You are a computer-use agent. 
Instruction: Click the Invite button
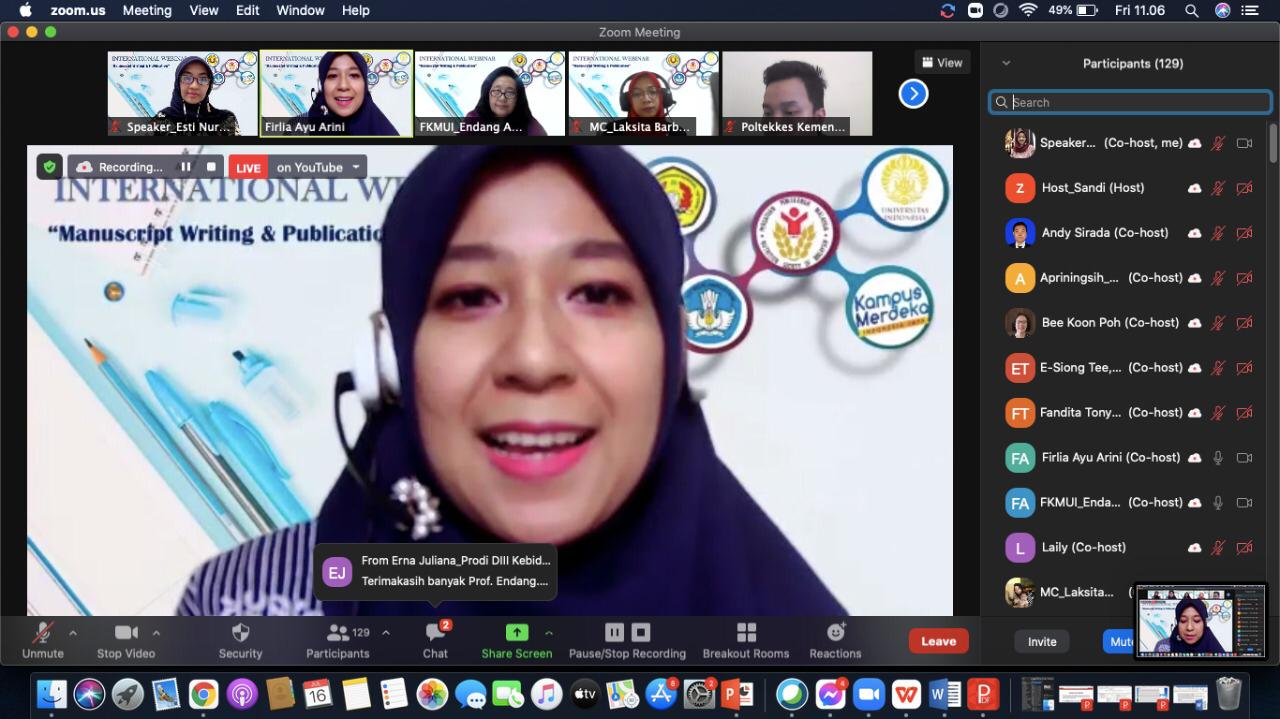[1042, 642]
